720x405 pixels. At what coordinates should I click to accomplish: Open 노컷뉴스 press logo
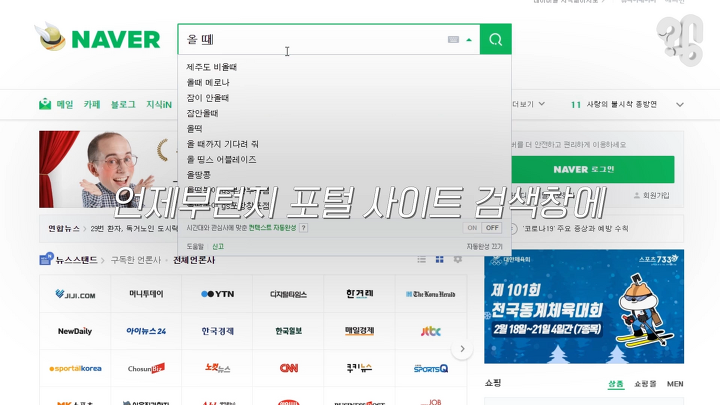[217, 368]
